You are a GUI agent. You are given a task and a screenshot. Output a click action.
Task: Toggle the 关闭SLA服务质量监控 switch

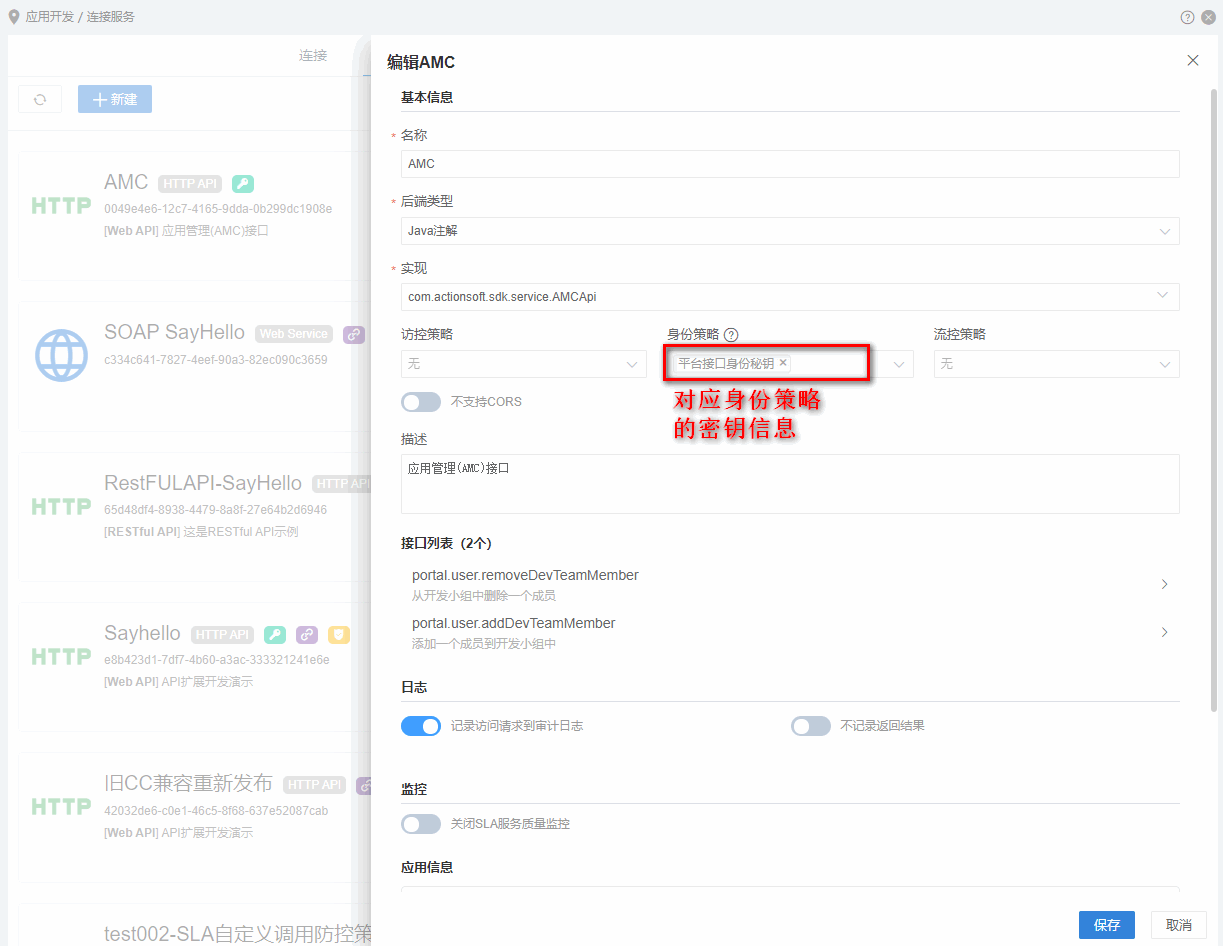point(421,824)
